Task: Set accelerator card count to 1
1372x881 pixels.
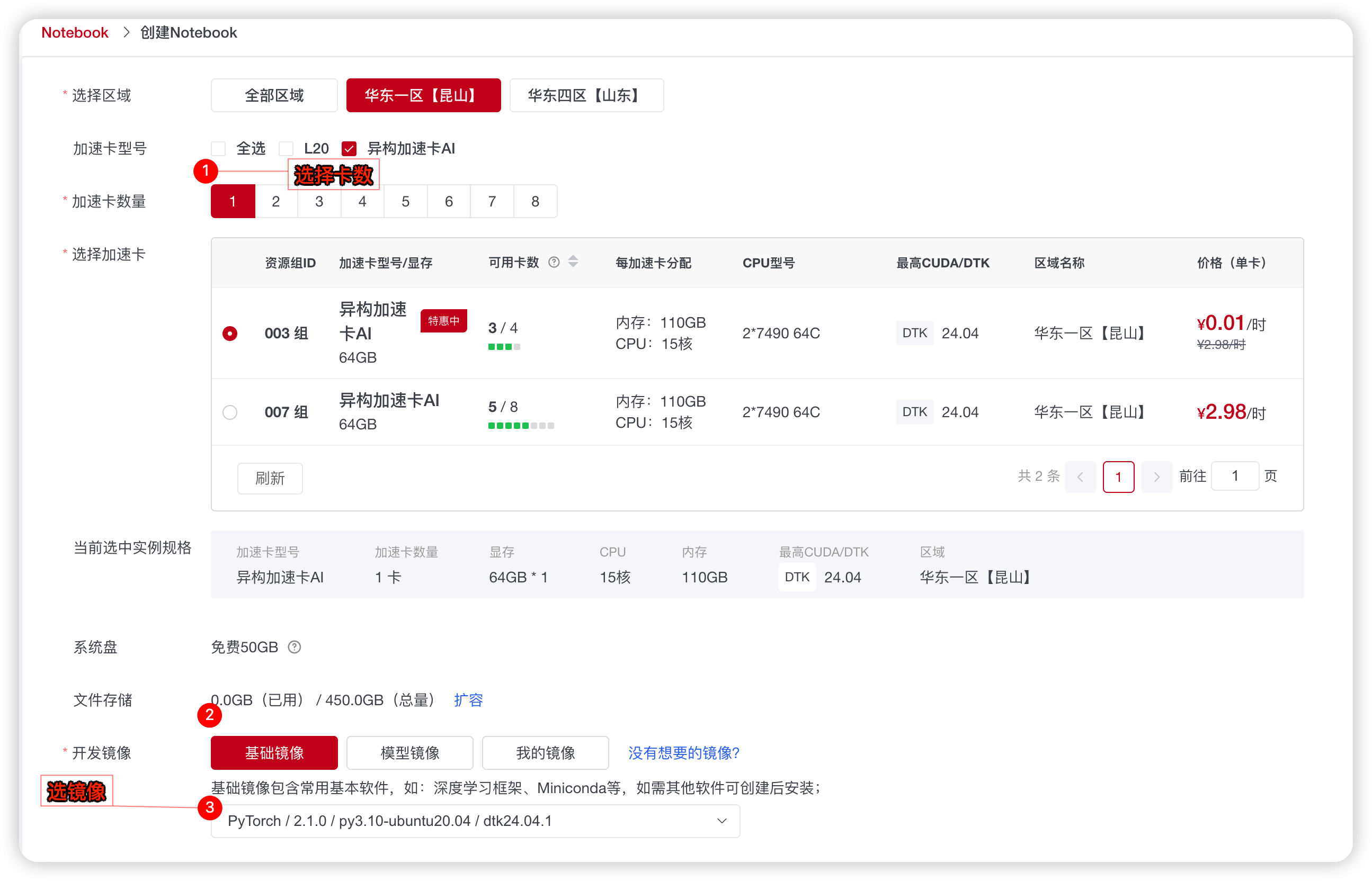Action: [233, 201]
